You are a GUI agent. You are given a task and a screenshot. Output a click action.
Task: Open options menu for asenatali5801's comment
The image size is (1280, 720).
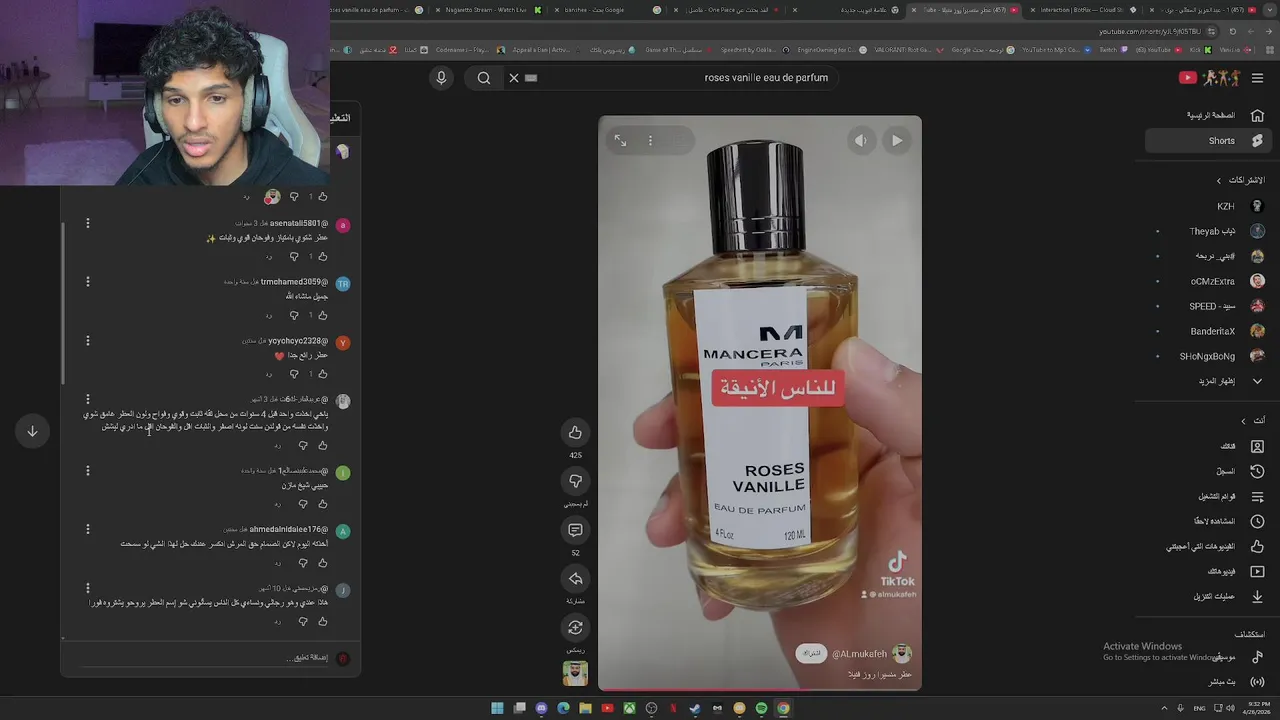pos(87,223)
